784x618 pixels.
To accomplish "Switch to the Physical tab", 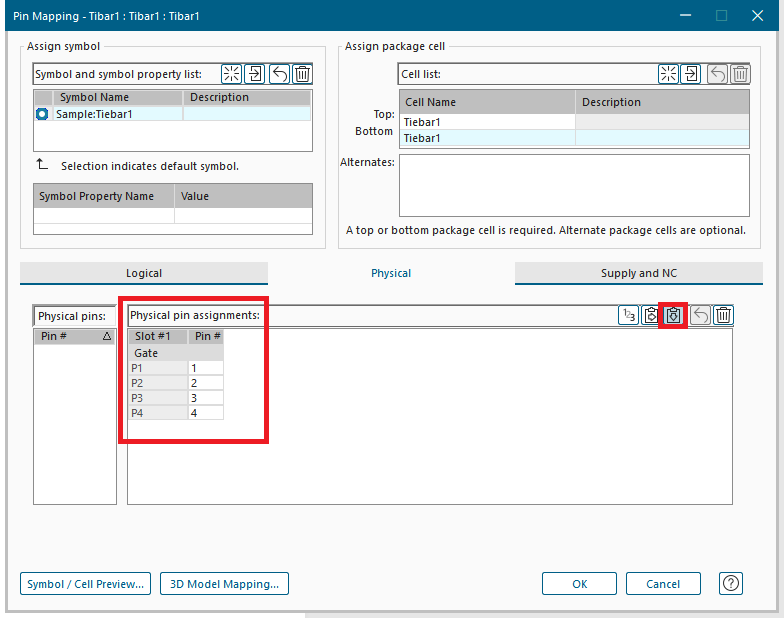I will coord(391,273).
